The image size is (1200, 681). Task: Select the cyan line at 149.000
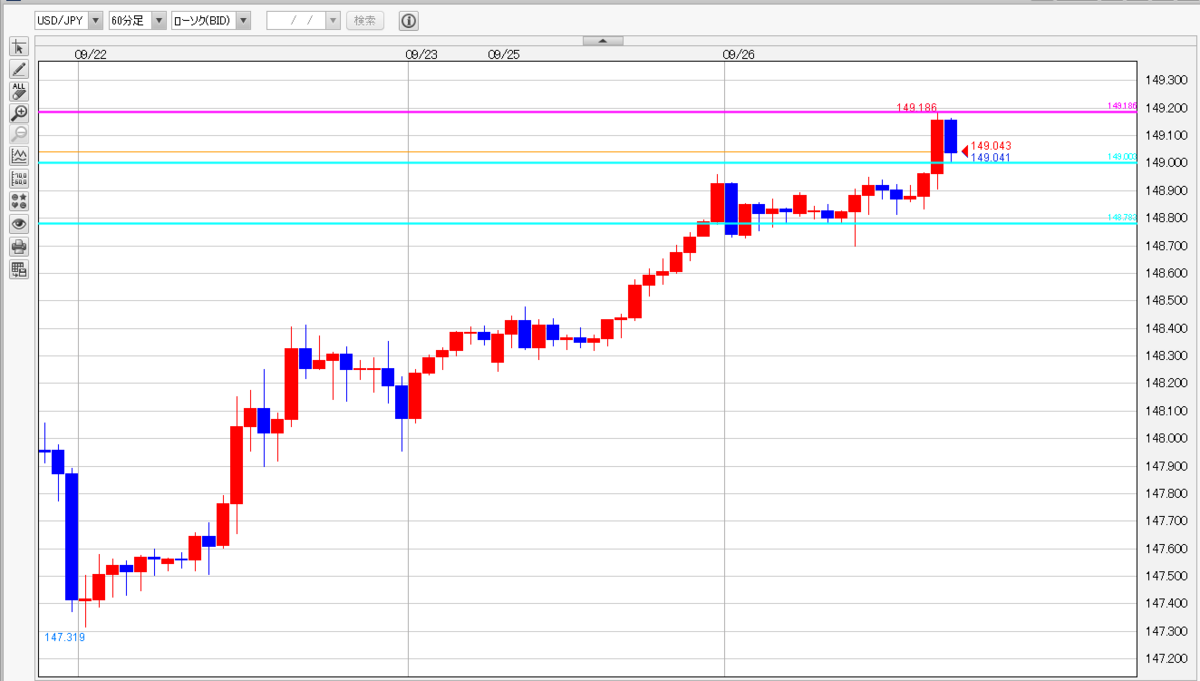click(x=588, y=162)
